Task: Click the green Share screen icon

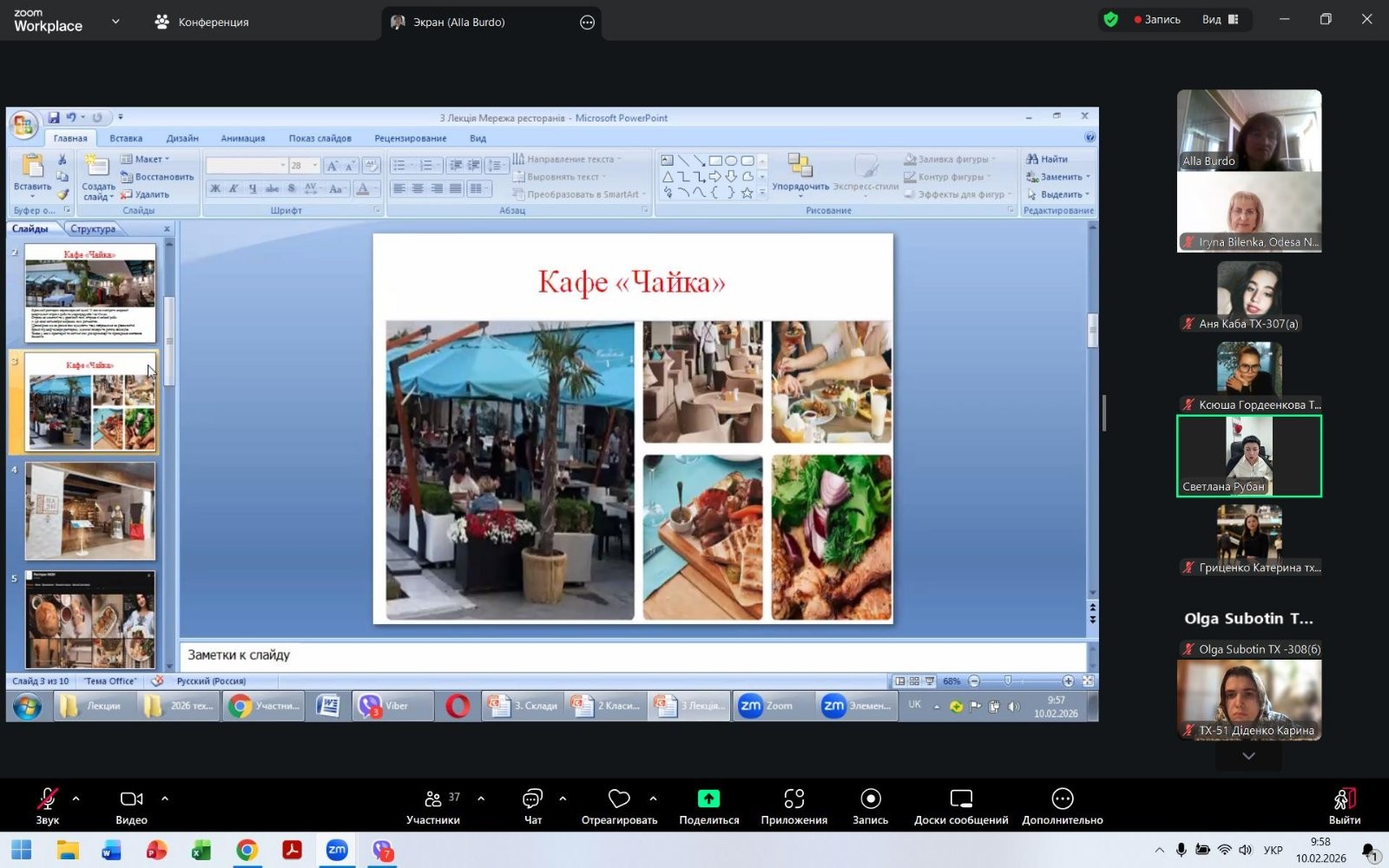Action: [x=708, y=799]
